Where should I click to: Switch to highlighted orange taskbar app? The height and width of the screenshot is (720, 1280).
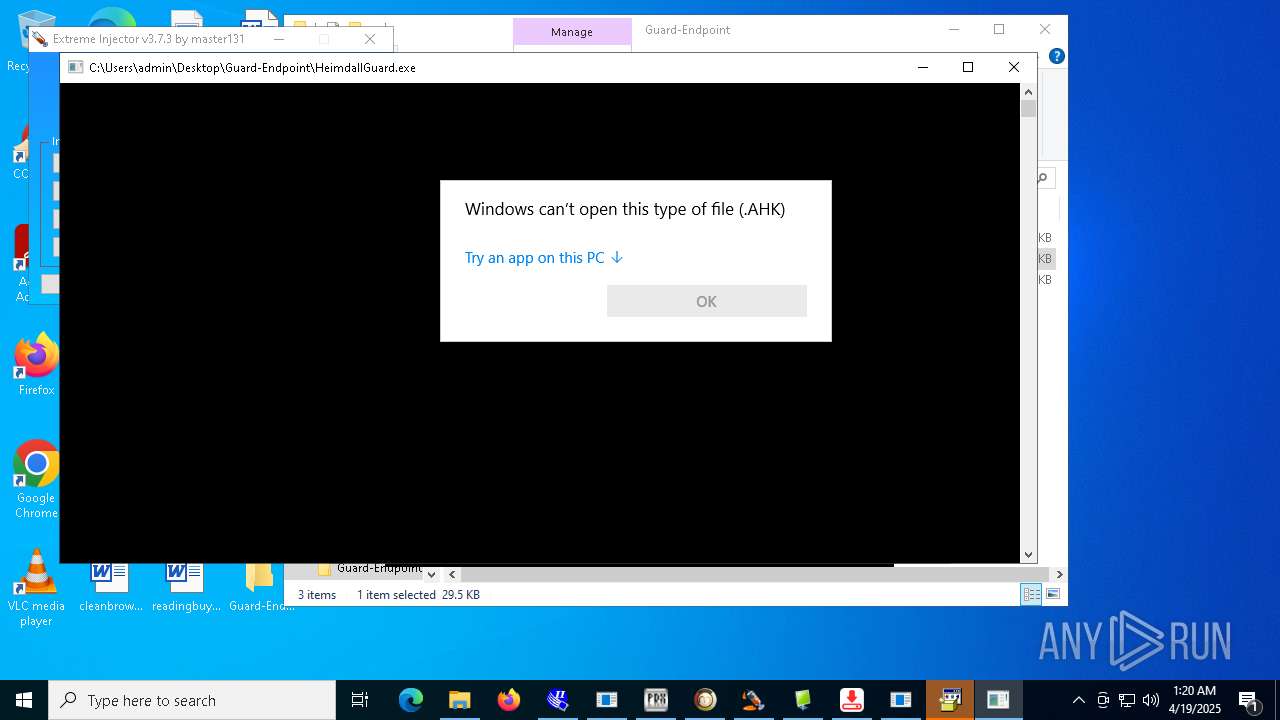pos(950,700)
